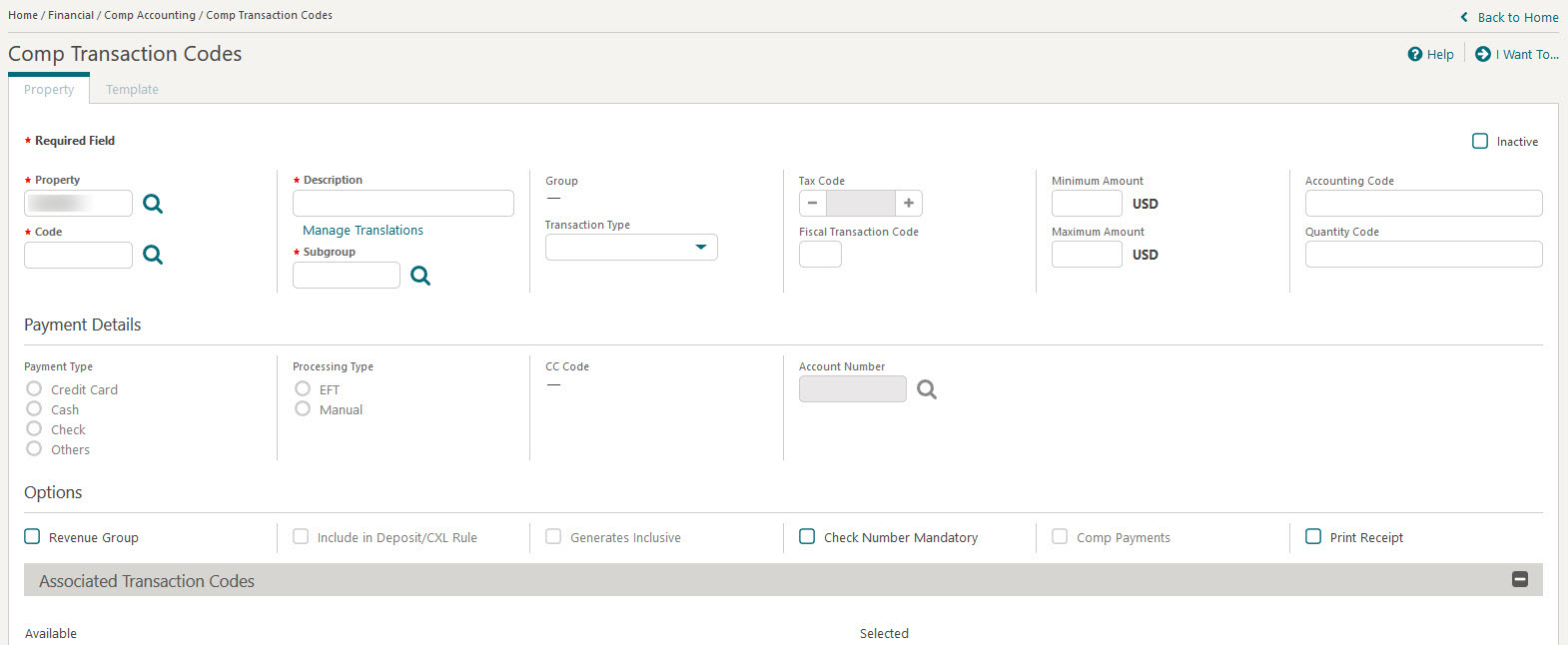Focus the Accounting Code input field
The image size is (1568, 645).
click(1424, 204)
